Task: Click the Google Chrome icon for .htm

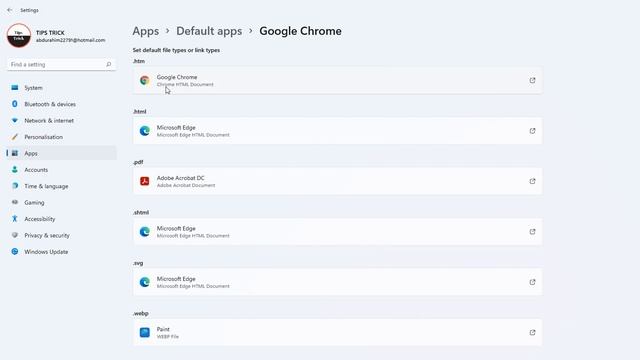Action: coord(144,80)
